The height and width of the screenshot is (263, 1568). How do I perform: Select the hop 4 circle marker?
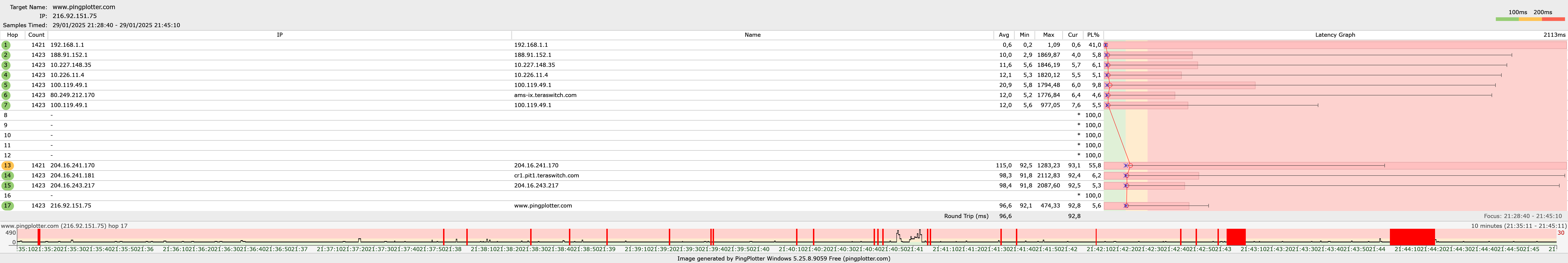tap(6, 75)
